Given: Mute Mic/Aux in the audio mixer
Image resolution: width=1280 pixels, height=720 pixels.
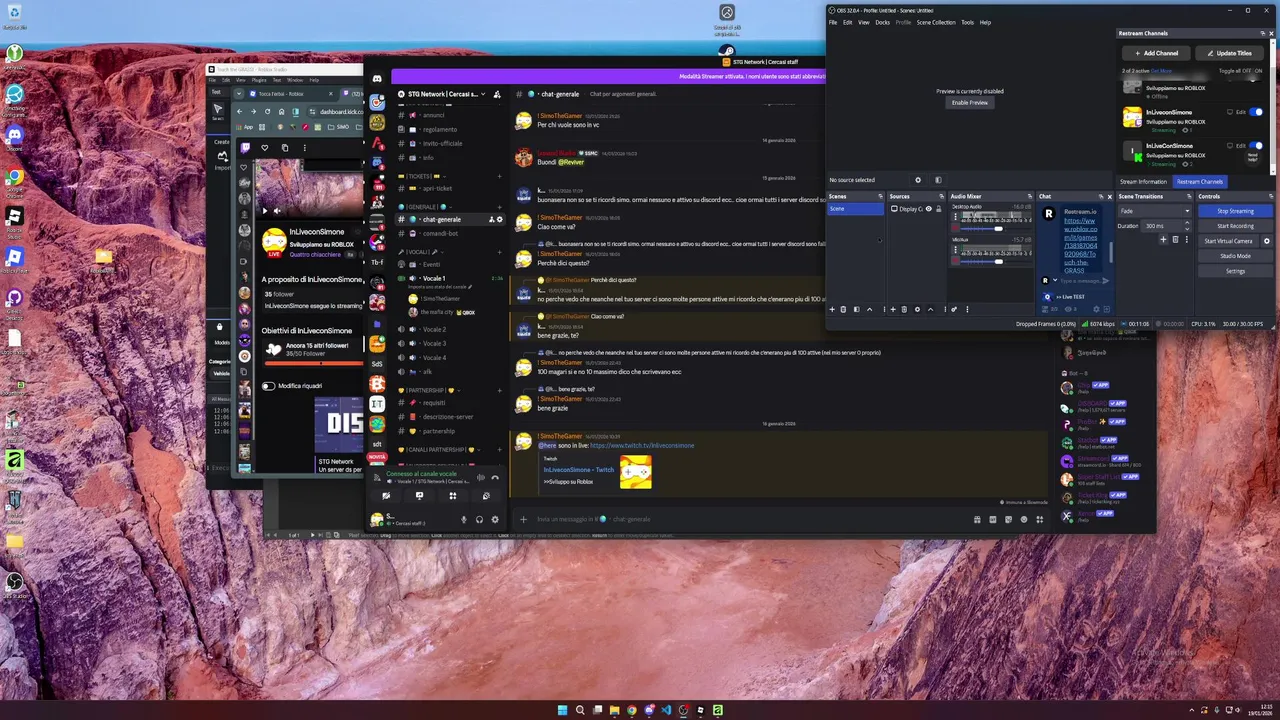Looking at the screenshot, I should pyautogui.click(x=955, y=261).
